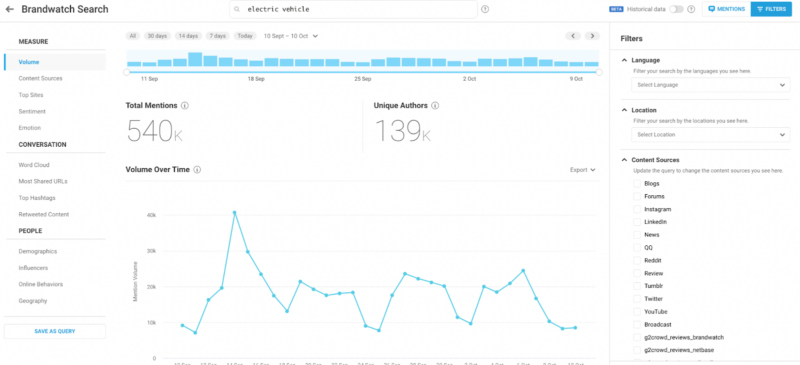This screenshot has width=800, height=365.
Task: Collapse the Language filter section
Action: [x=624, y=60]
